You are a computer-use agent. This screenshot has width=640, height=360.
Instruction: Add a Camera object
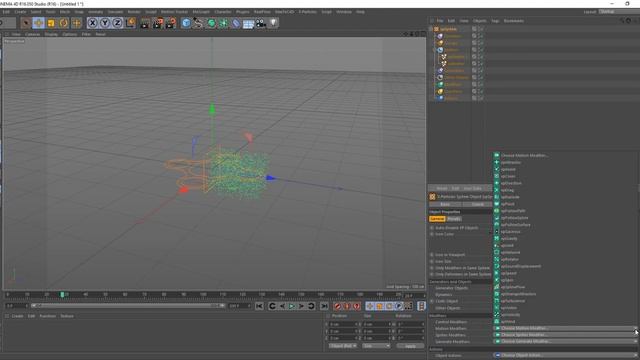pyautogui.click(x=261, y=23)
